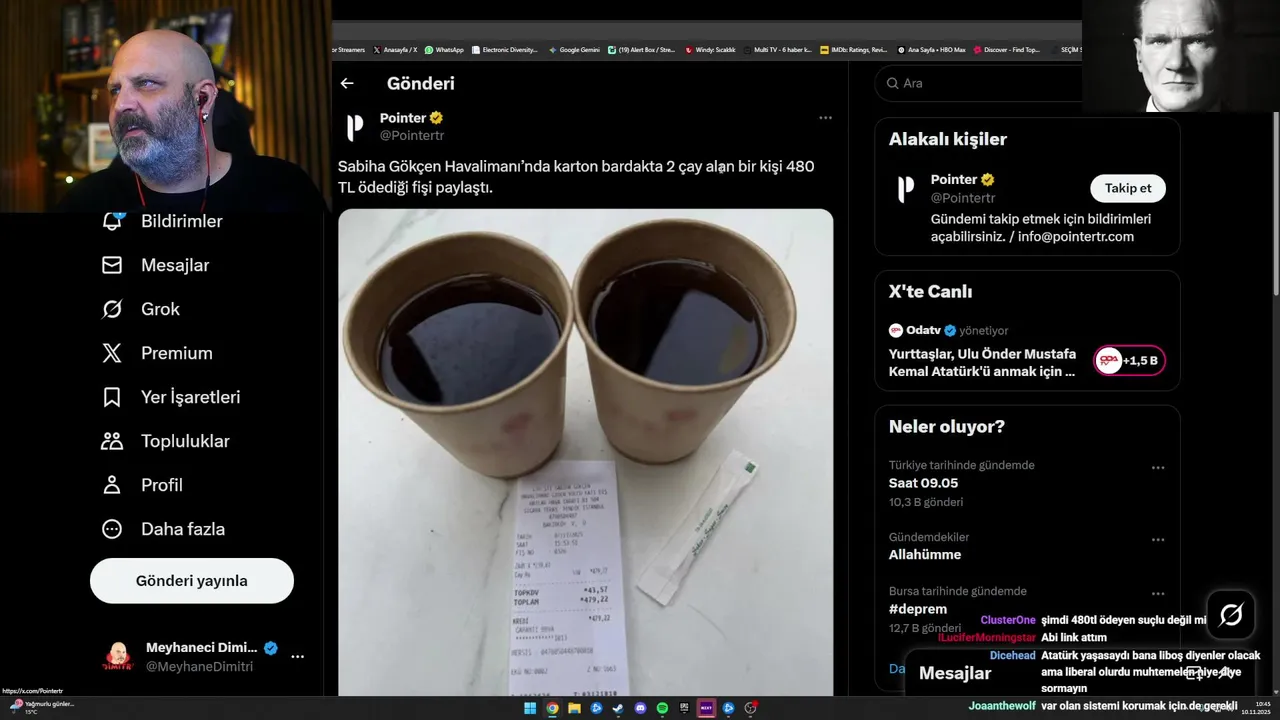
Task: Open the tea cups photo
Action: (x=585, y=452)
